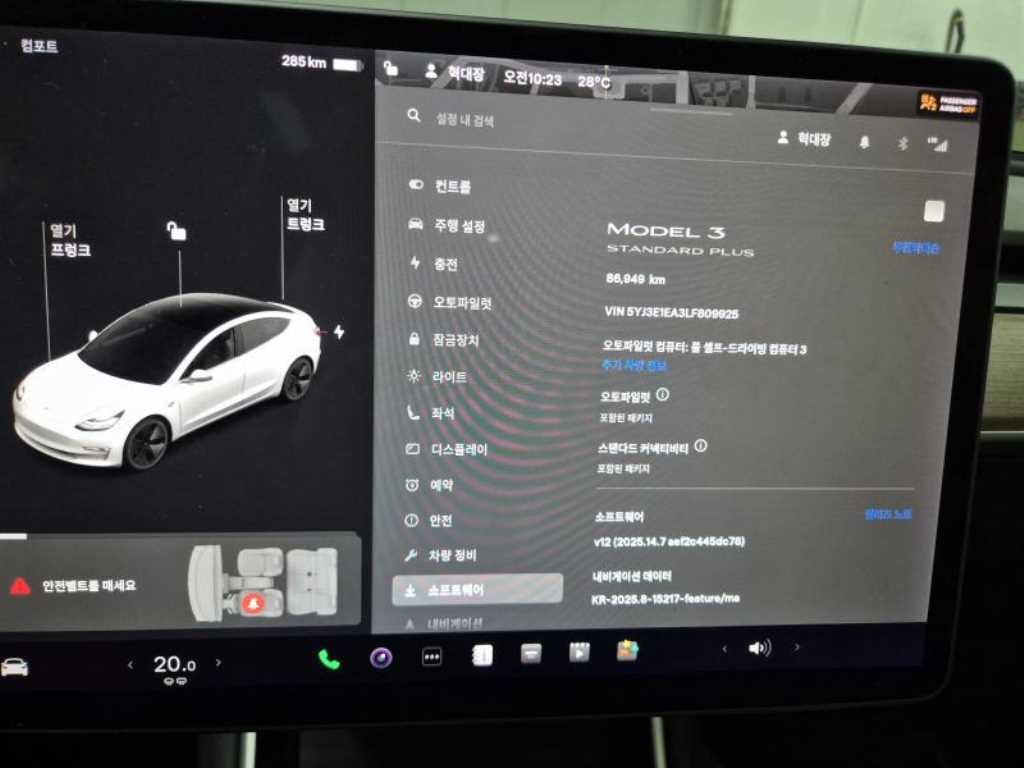Click the settings search field 설정 내 검색
This screenshot has height=768, width=1024.
tap(465, 120)
